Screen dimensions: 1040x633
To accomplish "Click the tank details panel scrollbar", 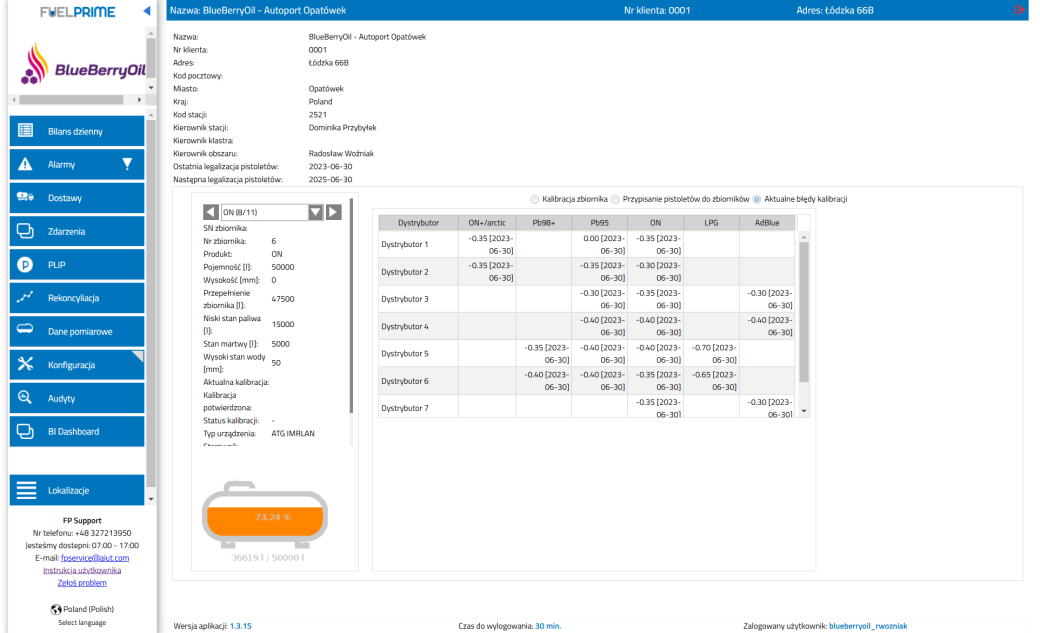I will click(351, 305).
